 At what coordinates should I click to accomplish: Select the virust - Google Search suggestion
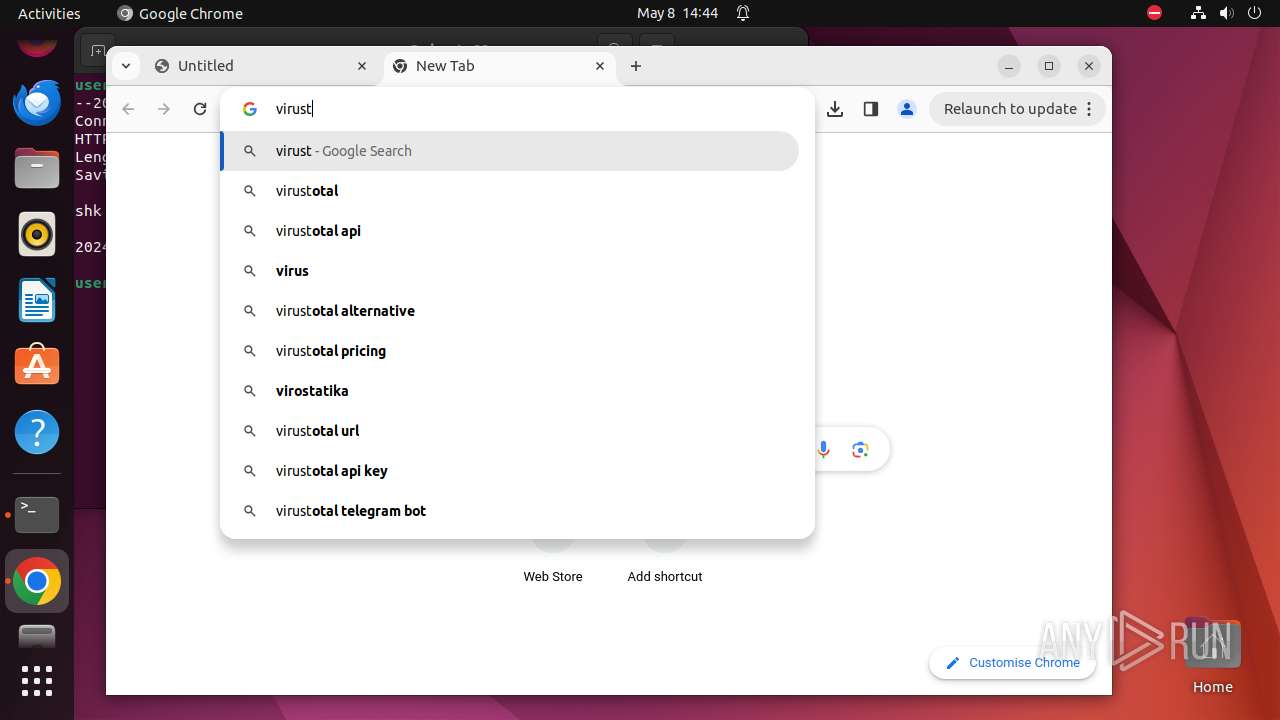click(509, 151)
